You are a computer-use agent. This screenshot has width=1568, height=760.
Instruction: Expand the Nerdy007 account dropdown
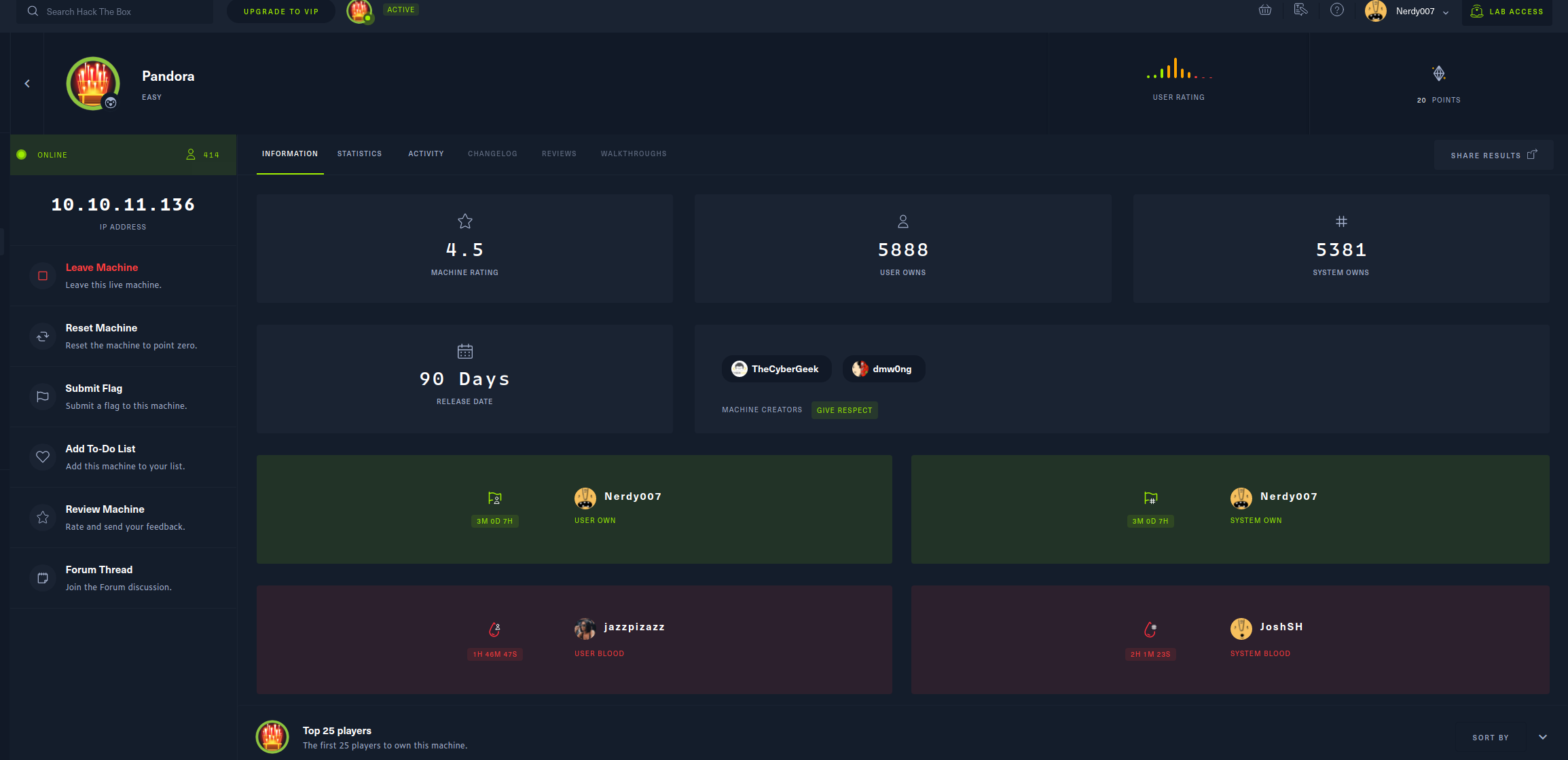click(x=1446, y=12)
